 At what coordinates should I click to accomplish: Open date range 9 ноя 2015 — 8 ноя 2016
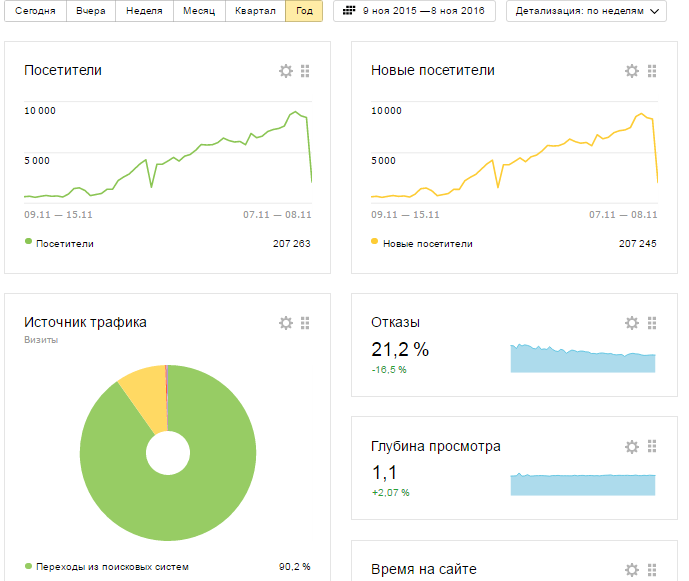click(x=420, y=11)
